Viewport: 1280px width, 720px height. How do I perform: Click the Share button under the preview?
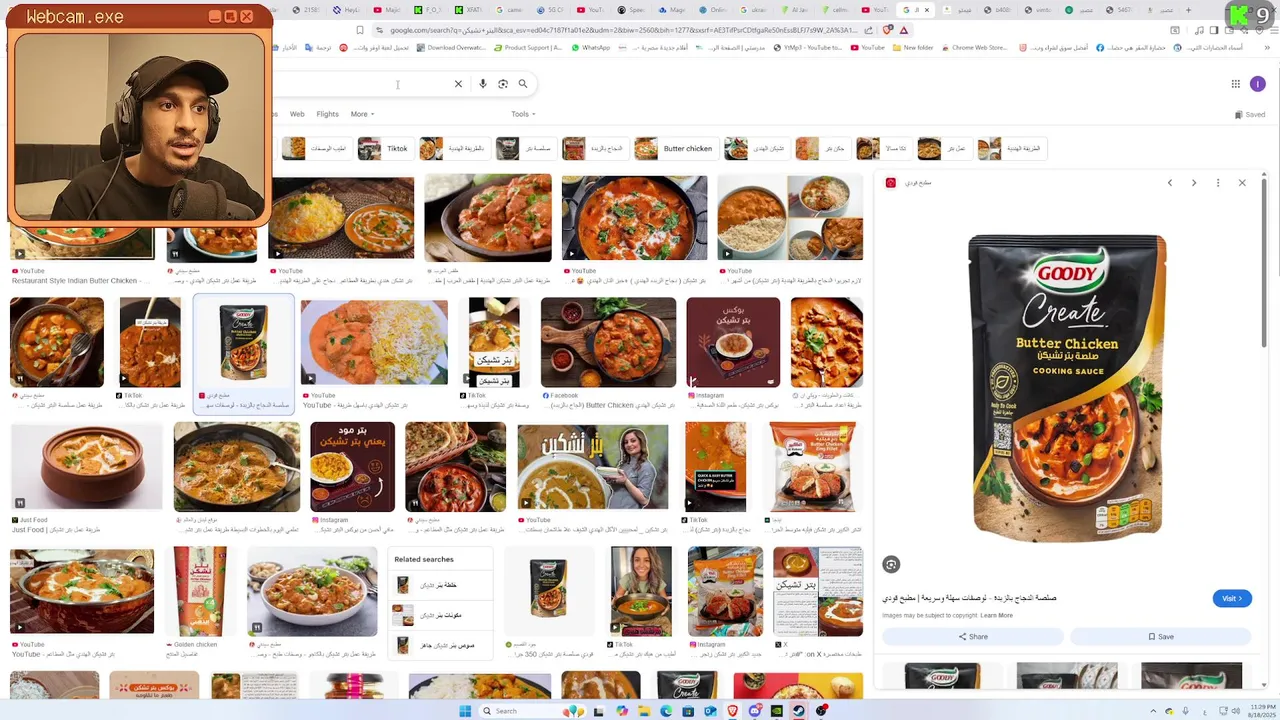[x=973, y=637]
